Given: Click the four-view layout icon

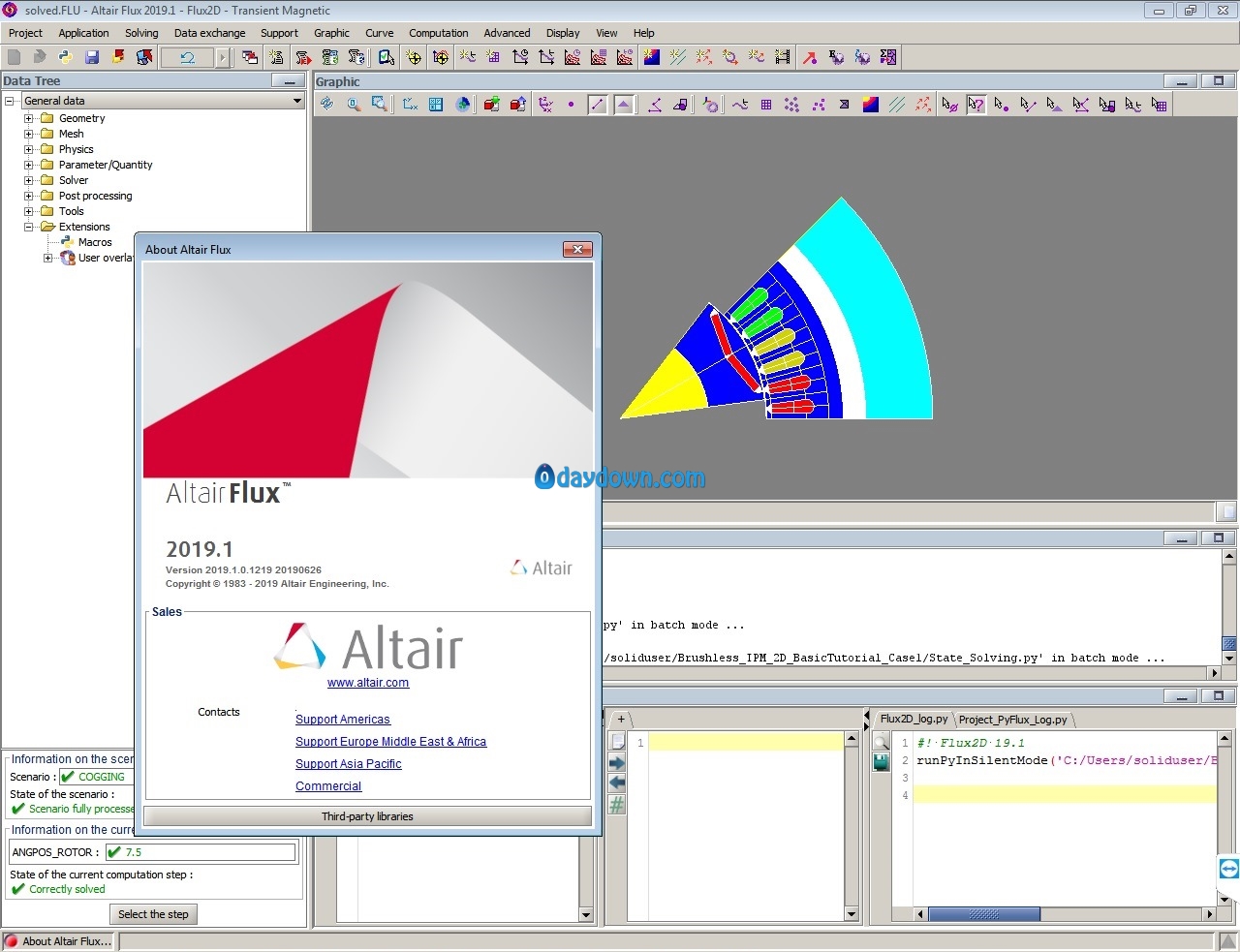Looking at the screenshot, I should coord(436,105).
